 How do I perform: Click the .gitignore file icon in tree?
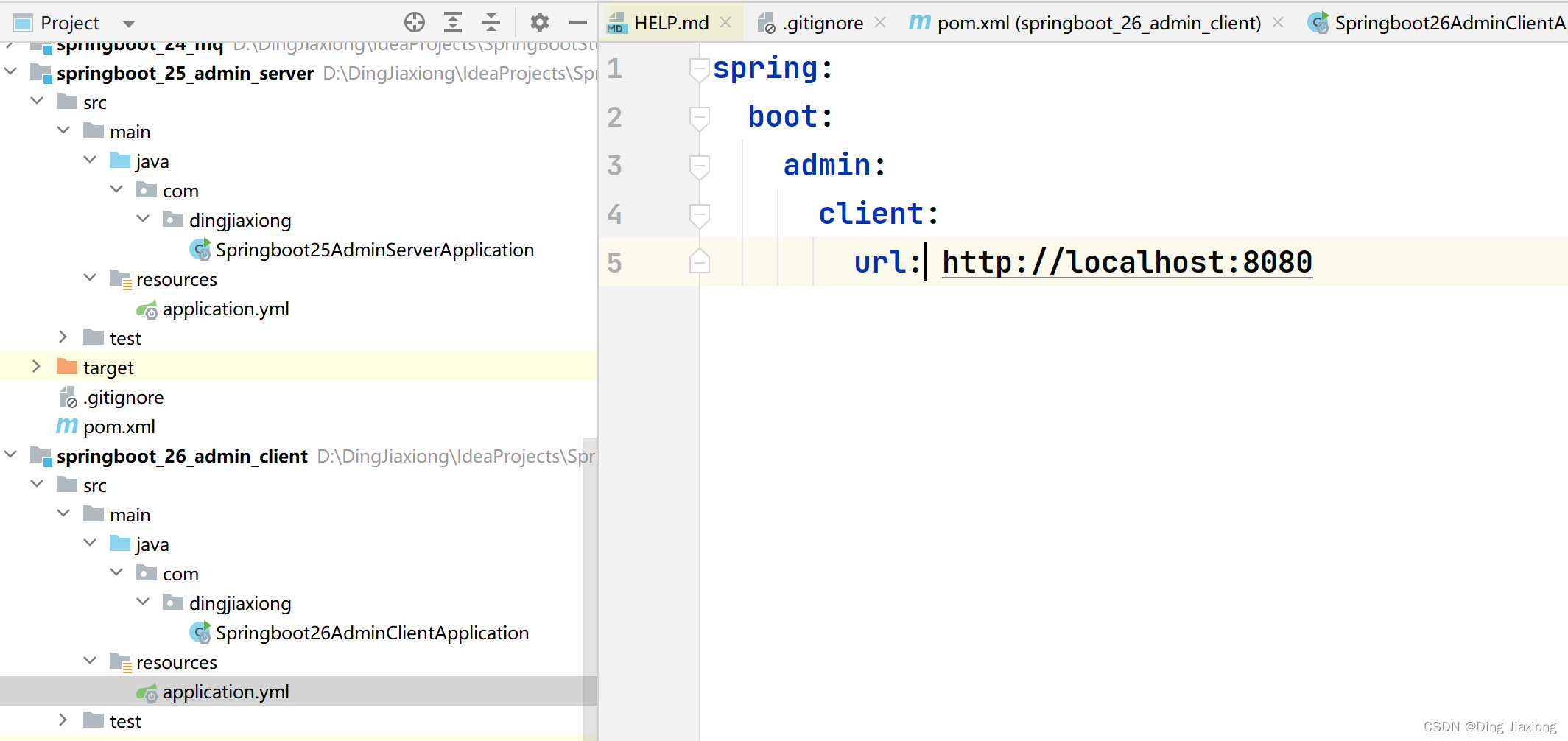68,397
